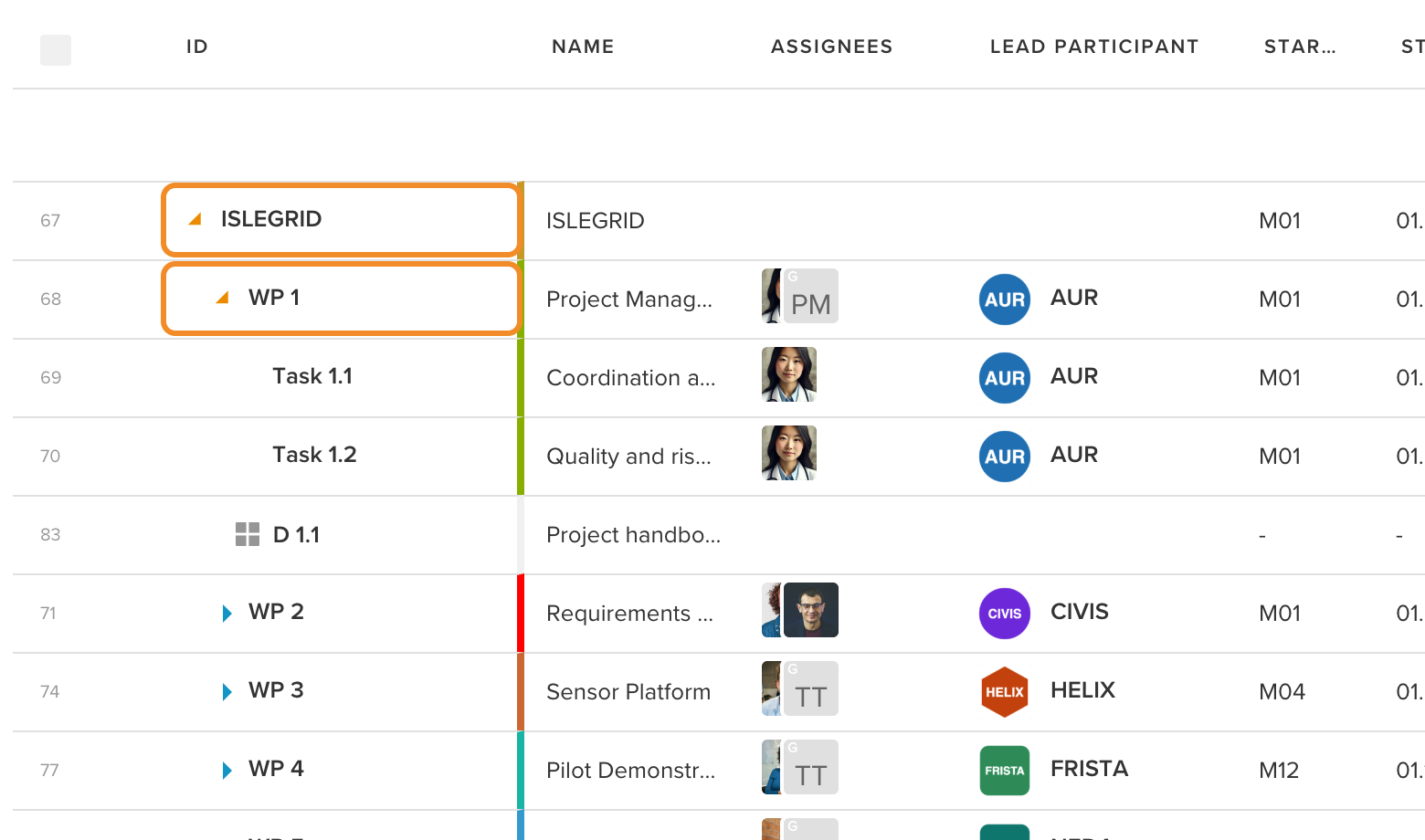Click the M04 start value for WP 3
The height and width of the screenshot is (840, 1425).
pyautogui.click(x=1282, y=692)
